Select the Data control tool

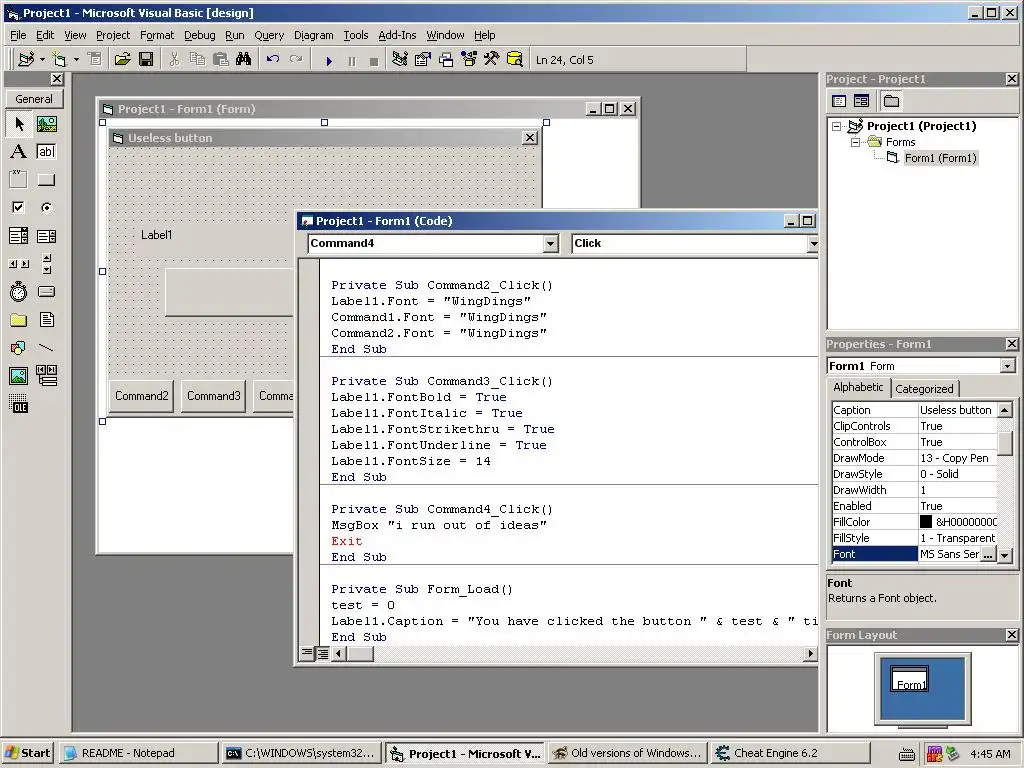coord(46,376)
